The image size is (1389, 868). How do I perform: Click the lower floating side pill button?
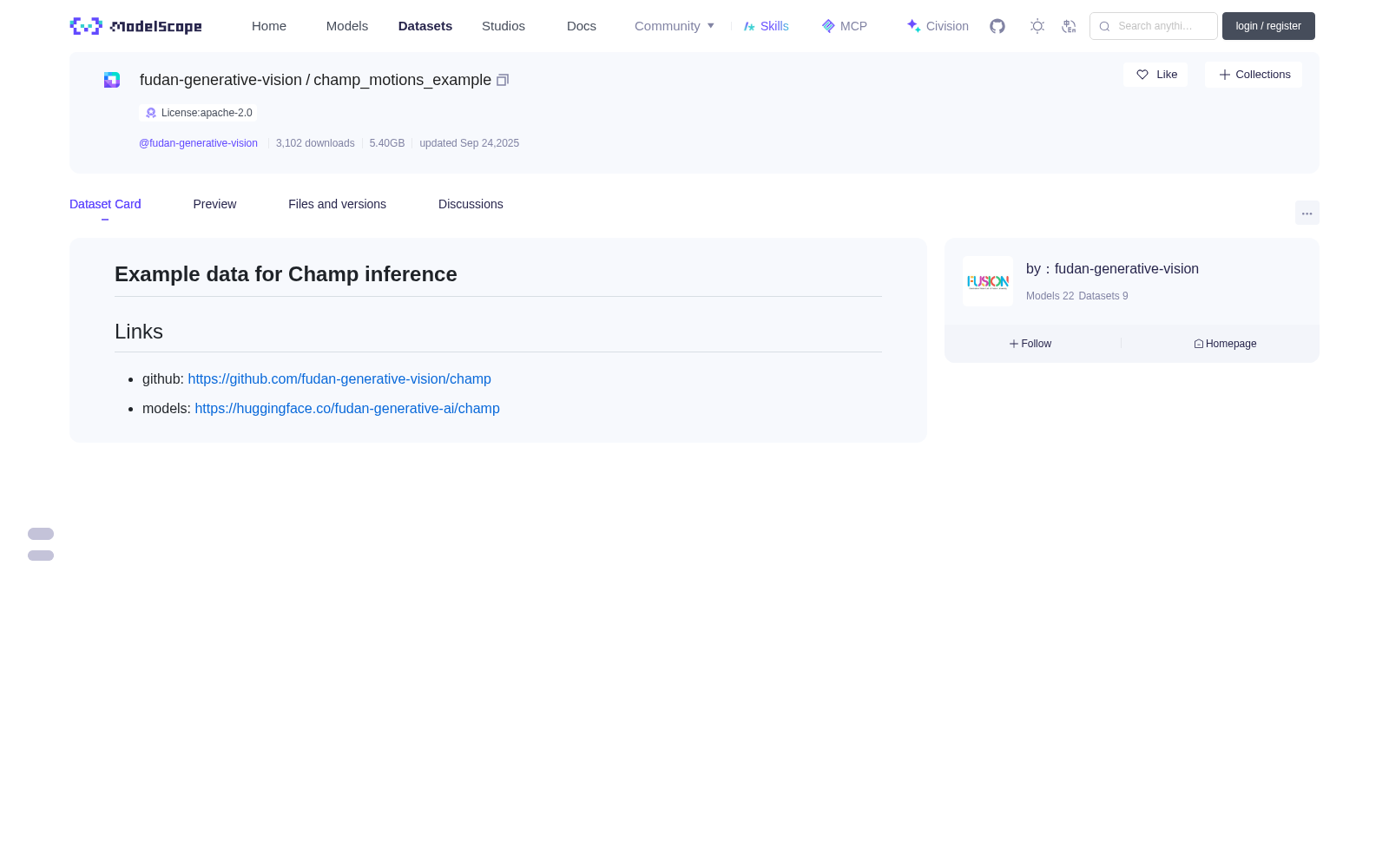point(41,556)
